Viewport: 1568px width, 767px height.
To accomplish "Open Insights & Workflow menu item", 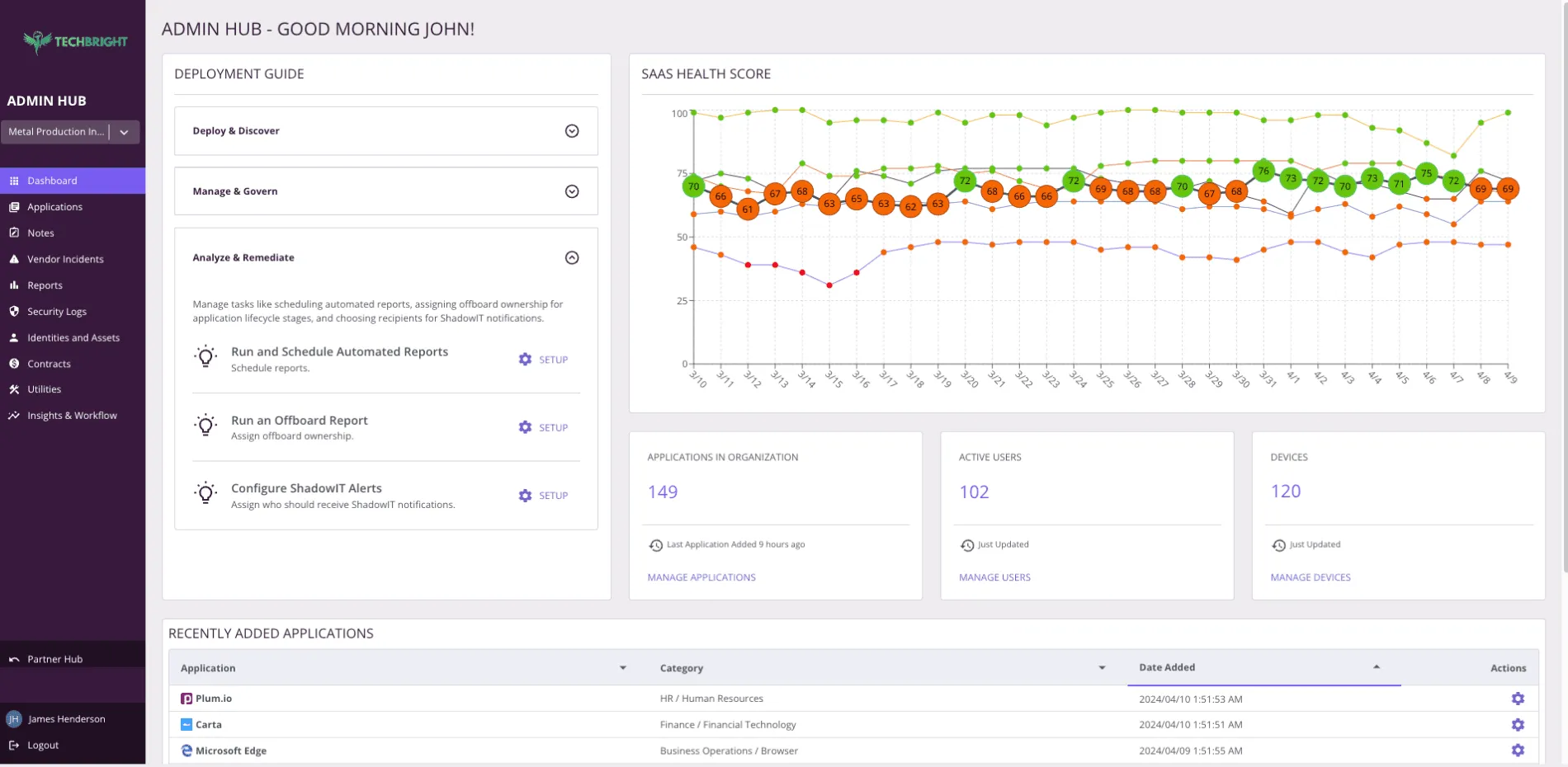I will click(72, 416).
